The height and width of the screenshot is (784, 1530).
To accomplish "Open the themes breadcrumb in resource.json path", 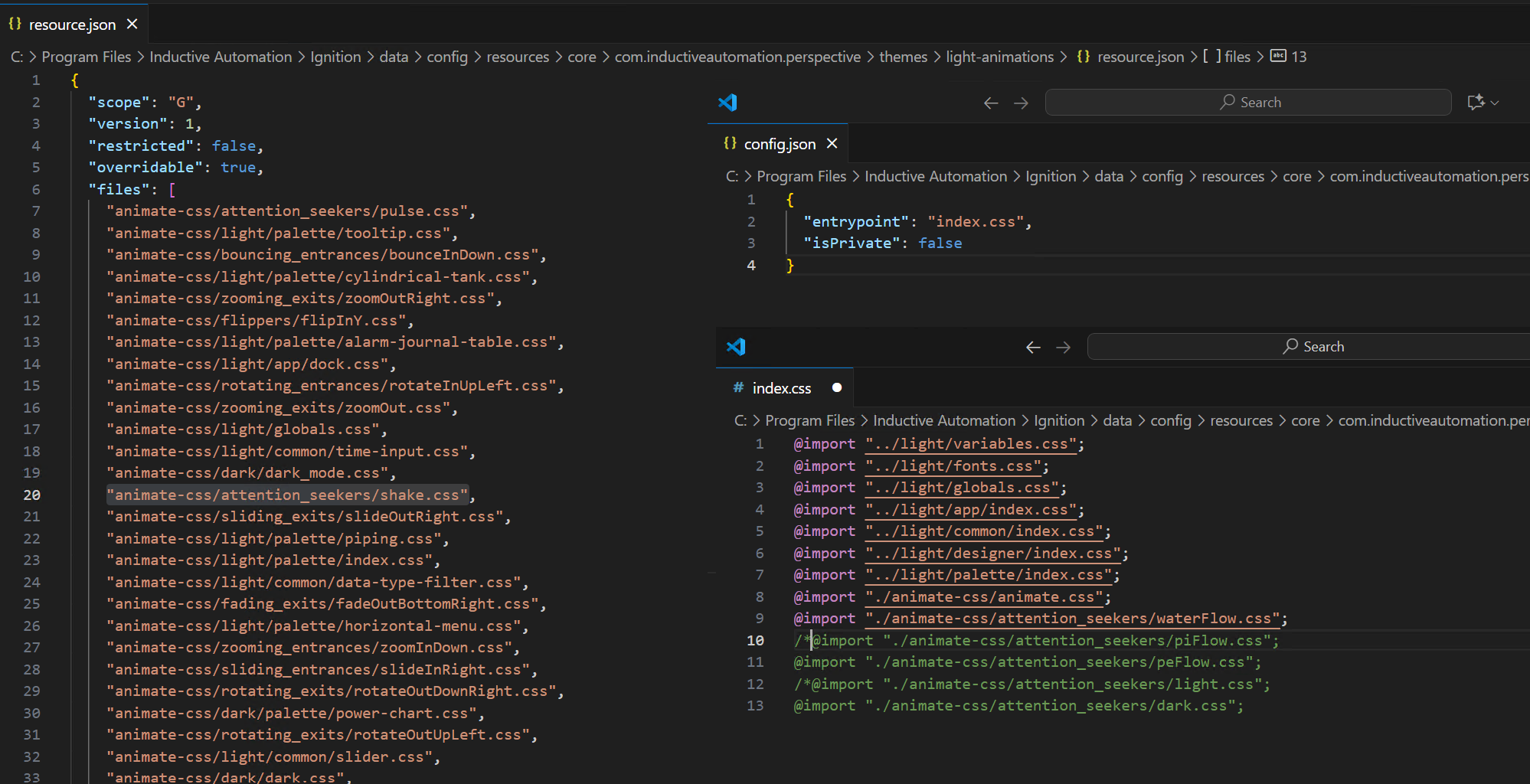I will tap(903, 57).
